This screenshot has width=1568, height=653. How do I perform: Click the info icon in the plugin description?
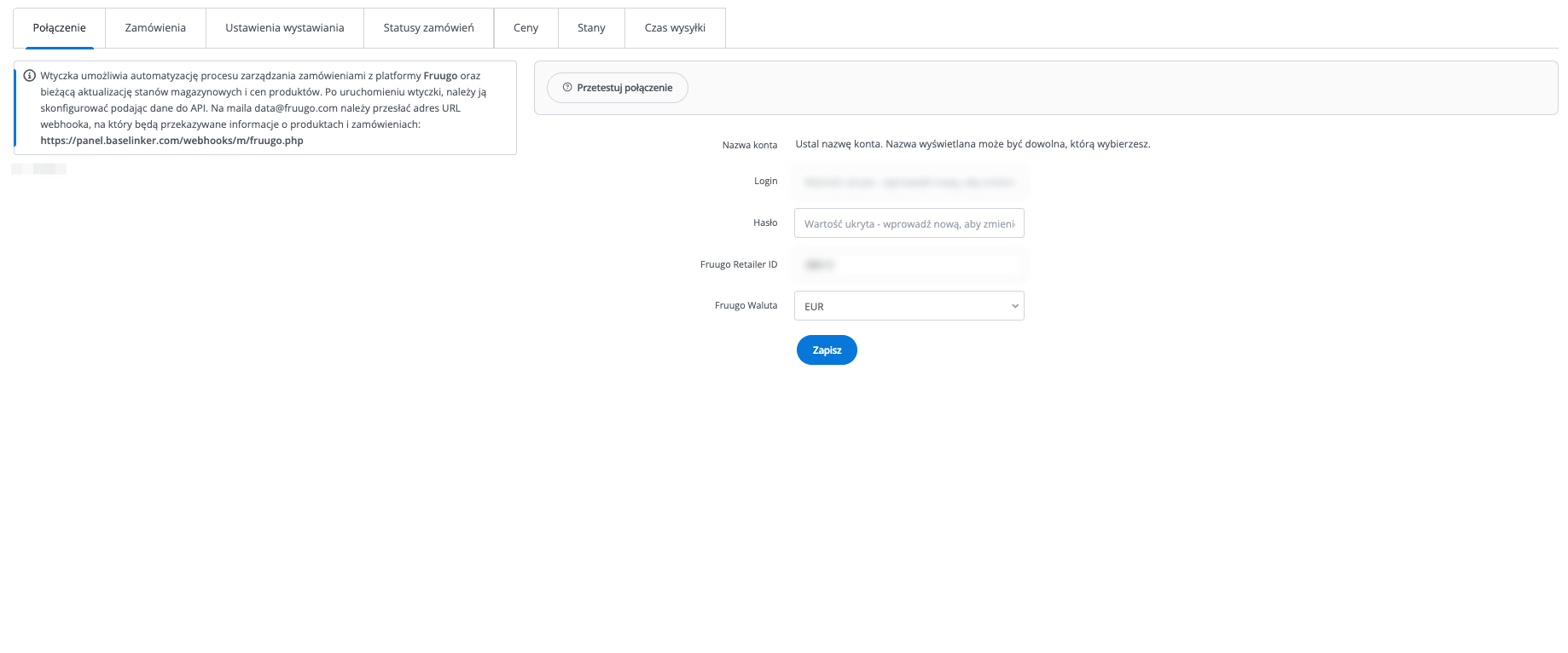[x=30, y=76]
